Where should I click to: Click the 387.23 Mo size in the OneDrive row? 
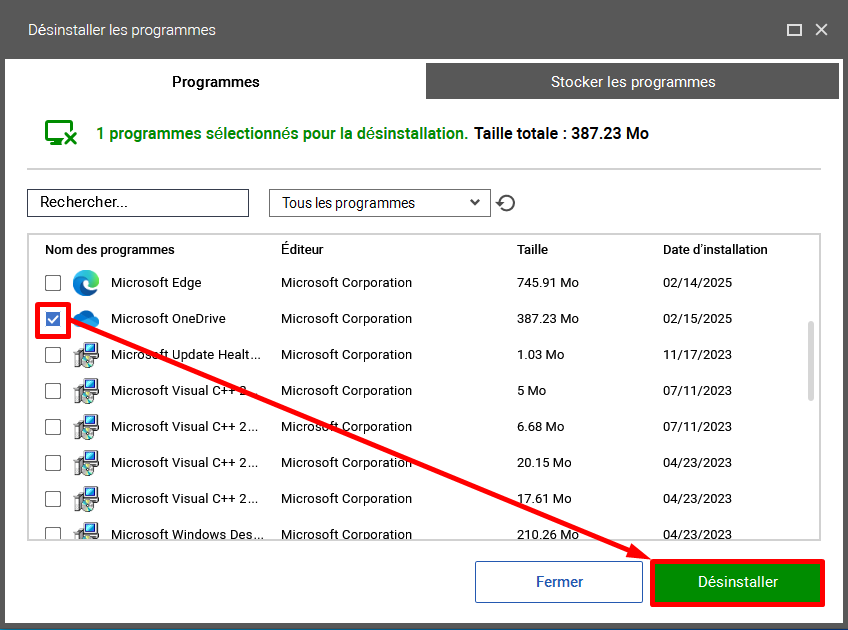[x=547, y=319]
